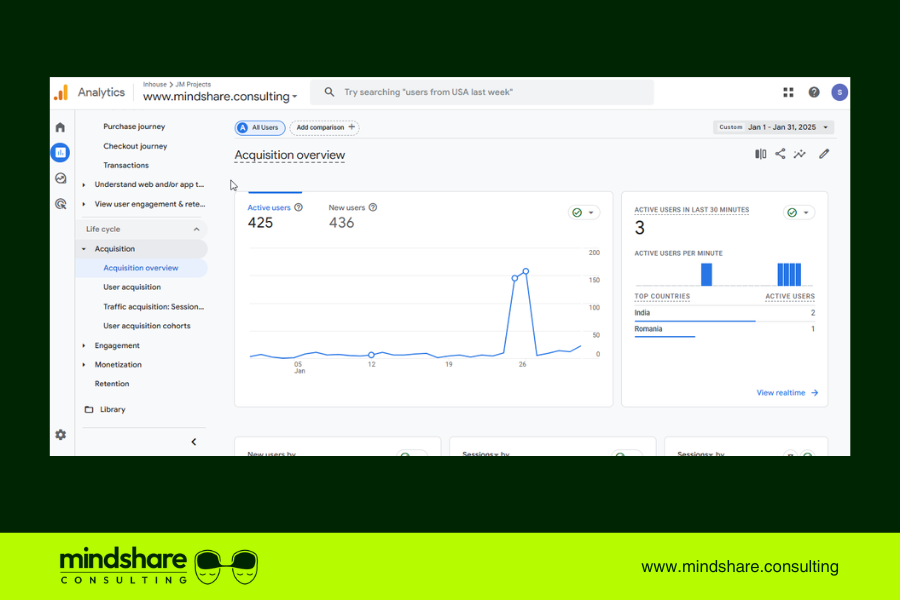Click chart data point at Jan 12
The width and height of the screenshot is (900, 600).
[371, 355]
